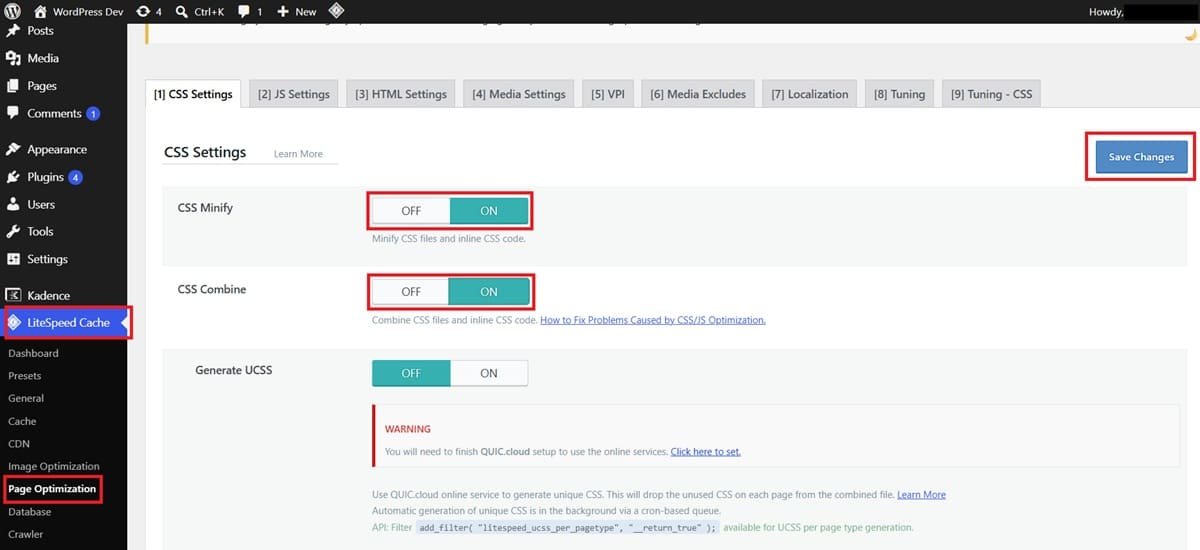Open the Image Optimization submenu item
This screenshot has height=550, width=1200.
[54, 466]
